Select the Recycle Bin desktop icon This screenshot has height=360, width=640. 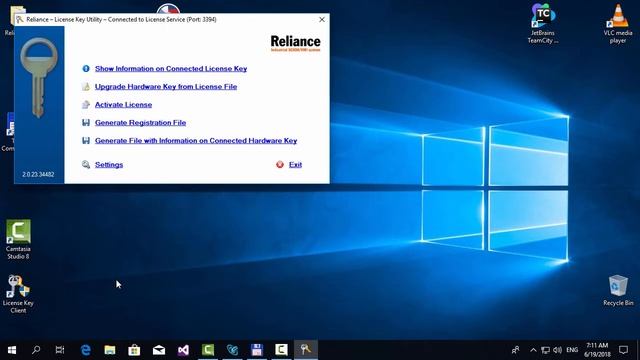tap(618, 290)
